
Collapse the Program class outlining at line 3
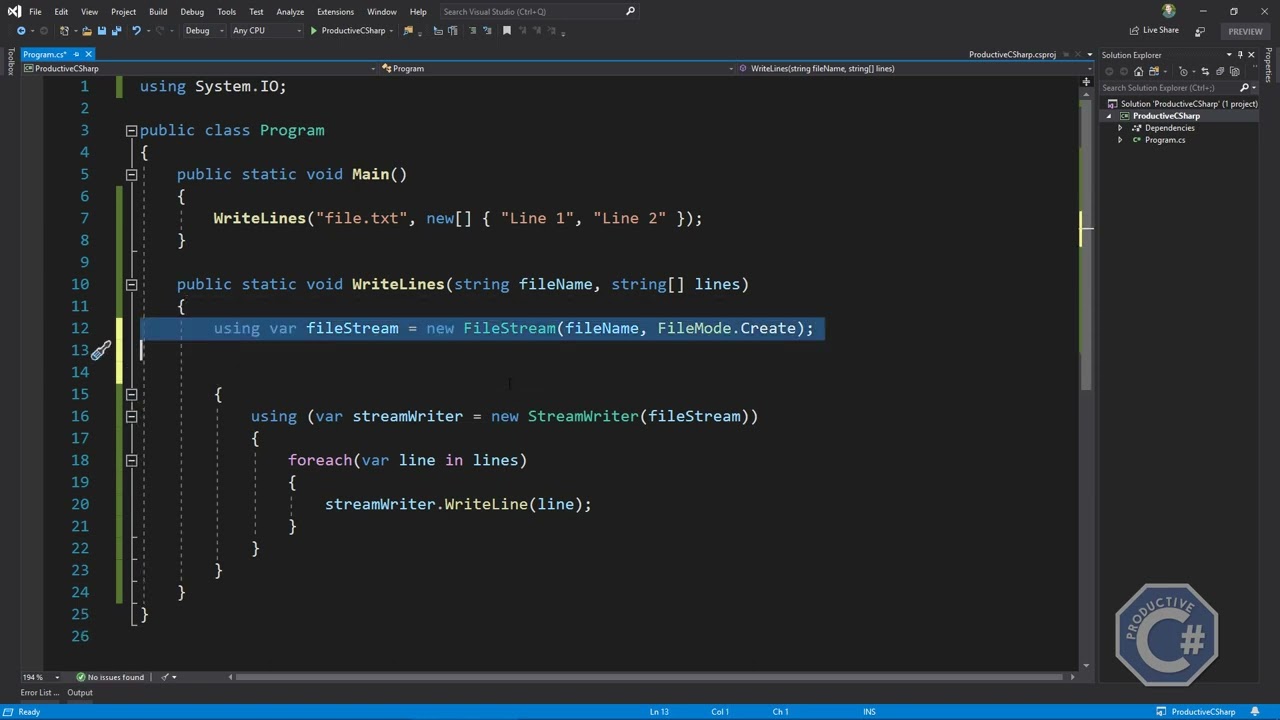click(x=131, y=130)
